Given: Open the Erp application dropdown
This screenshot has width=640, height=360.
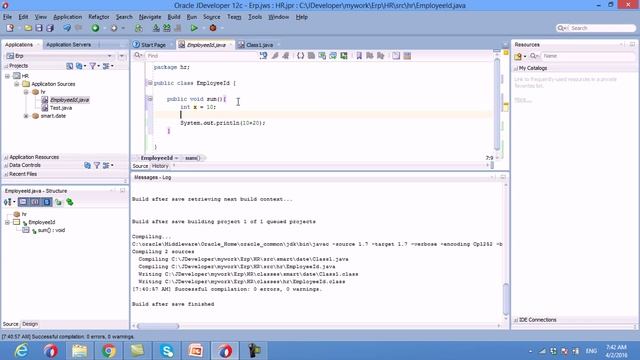Looking at the screenshot, I should point(109,56).
